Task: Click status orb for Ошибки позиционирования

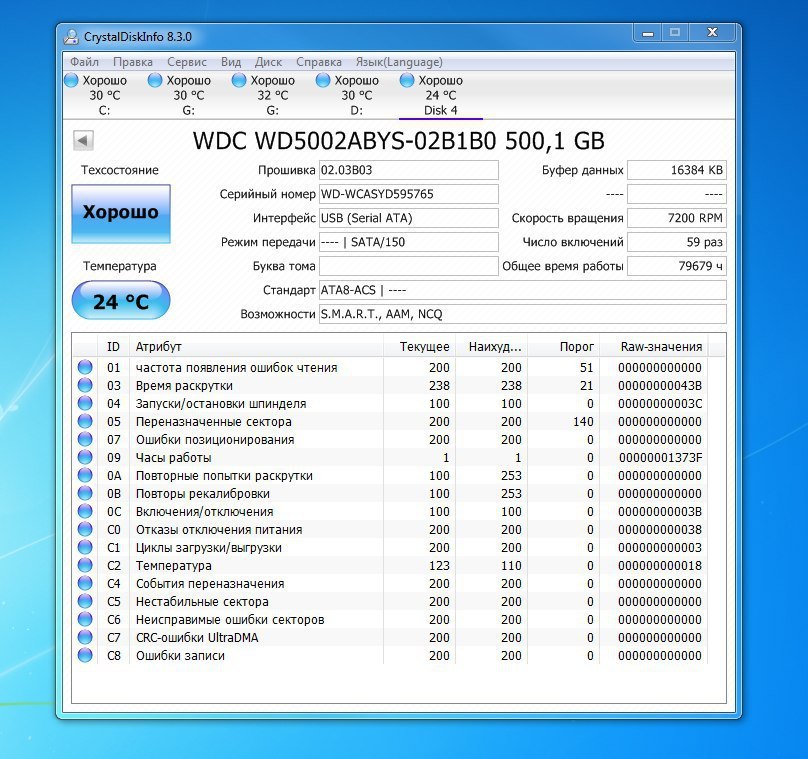Action: [x=85, y=440]
